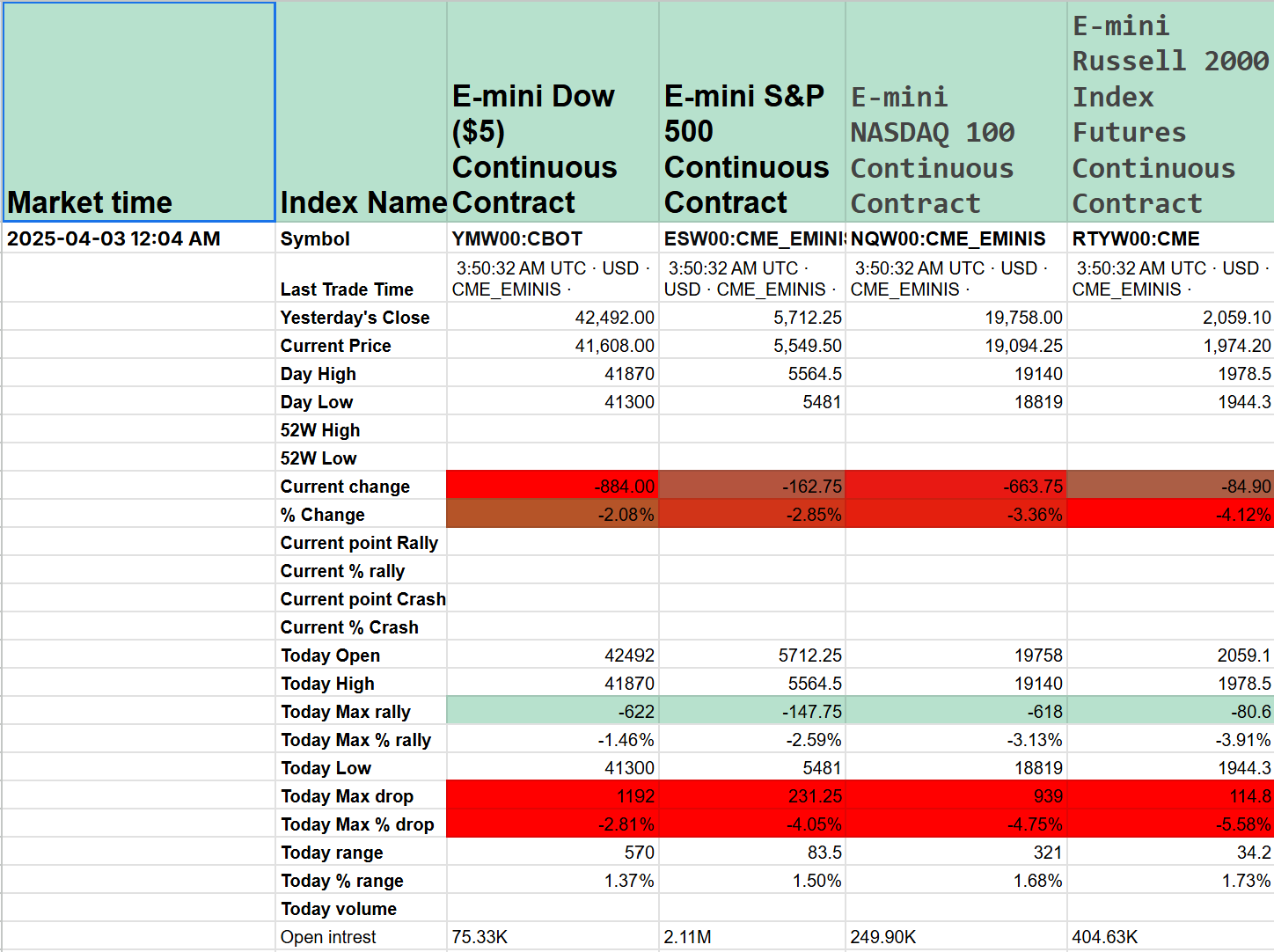
Task: Click the Day Low value 1944.3
Action: pos(1171,401)
